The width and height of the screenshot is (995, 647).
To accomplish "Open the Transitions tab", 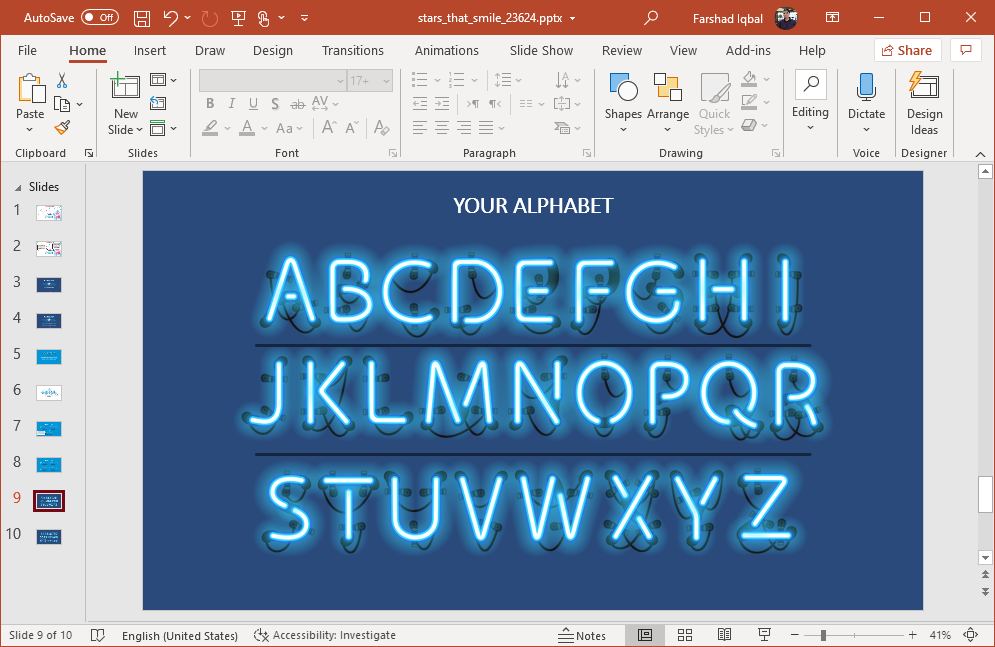I will [352, 50].
